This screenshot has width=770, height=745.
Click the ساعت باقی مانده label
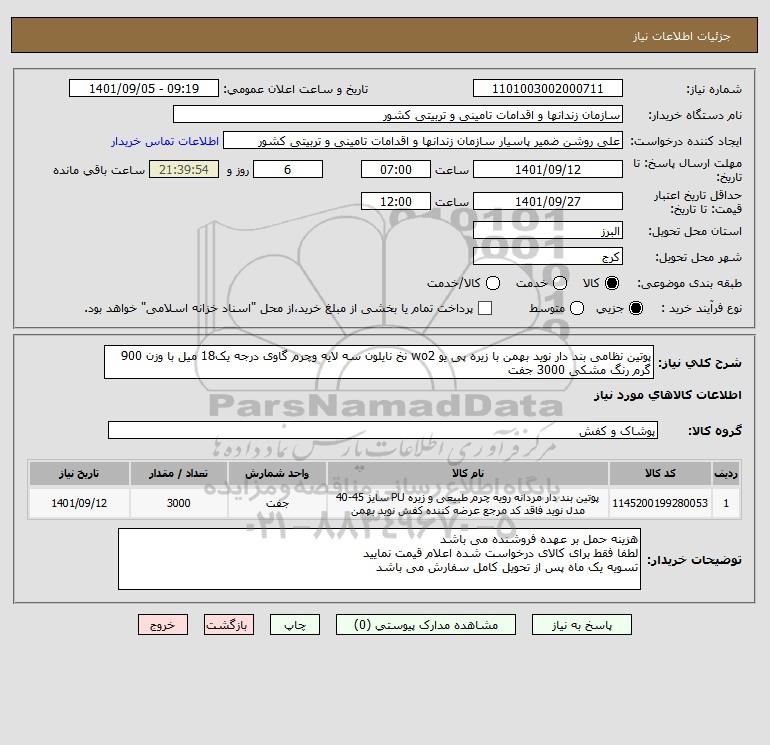coord(99,170)
